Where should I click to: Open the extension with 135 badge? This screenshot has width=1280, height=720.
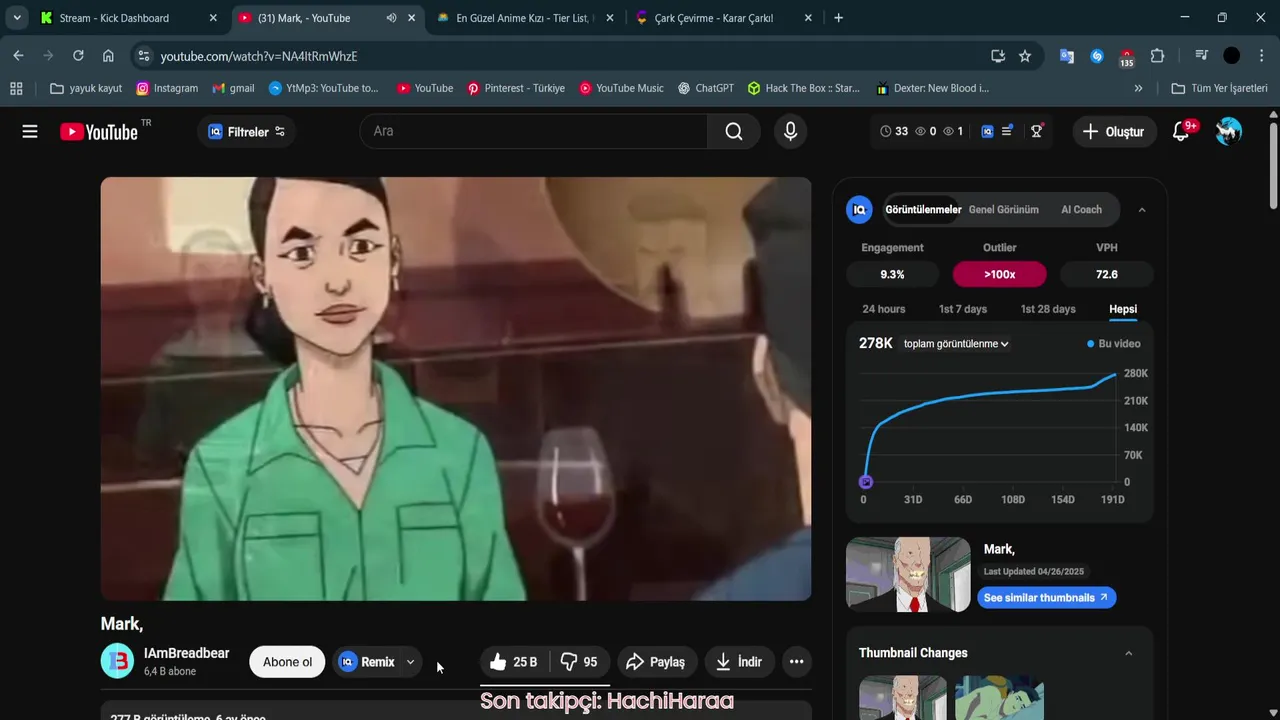click(1127, 57)
